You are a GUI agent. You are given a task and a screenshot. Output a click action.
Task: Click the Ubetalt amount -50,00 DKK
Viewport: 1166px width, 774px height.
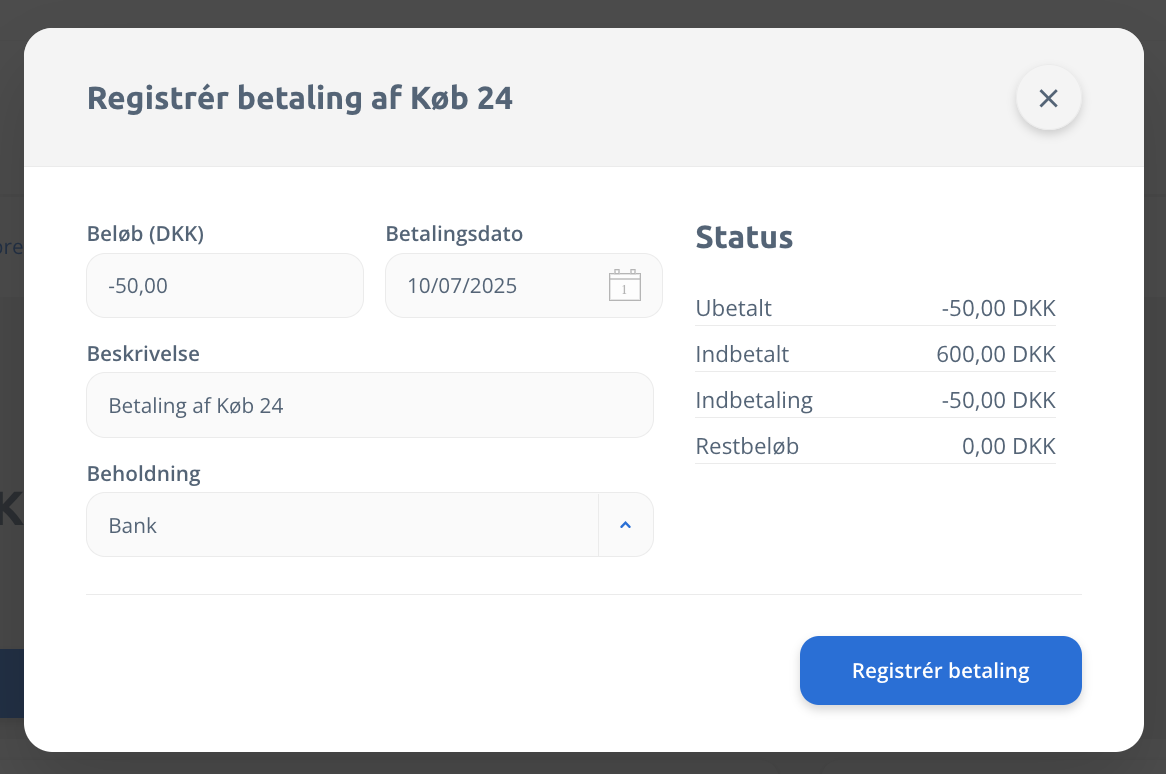(x=998, y=308)
